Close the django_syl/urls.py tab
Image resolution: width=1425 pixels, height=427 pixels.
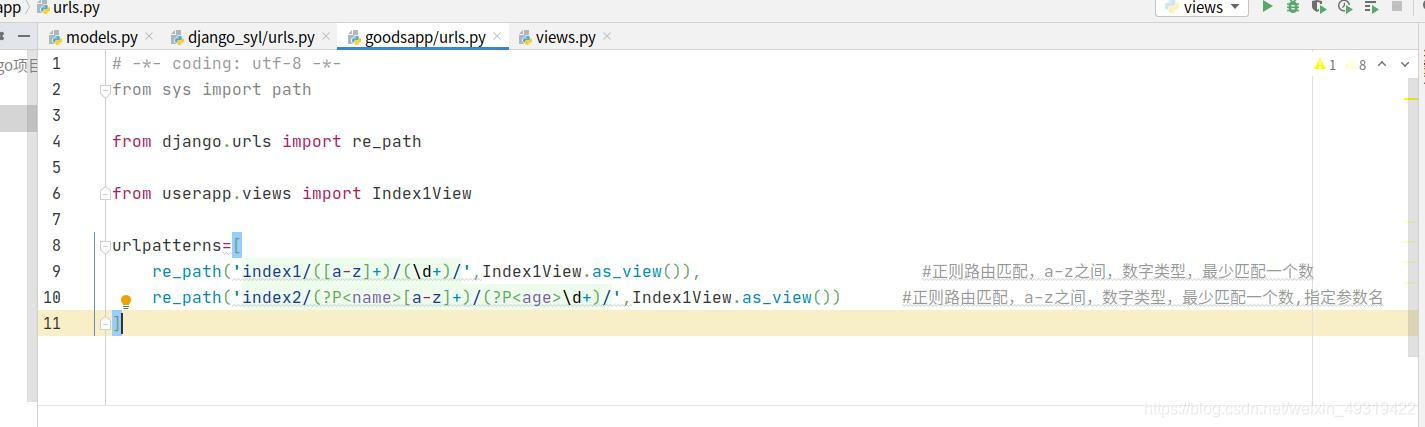(326, 37)
